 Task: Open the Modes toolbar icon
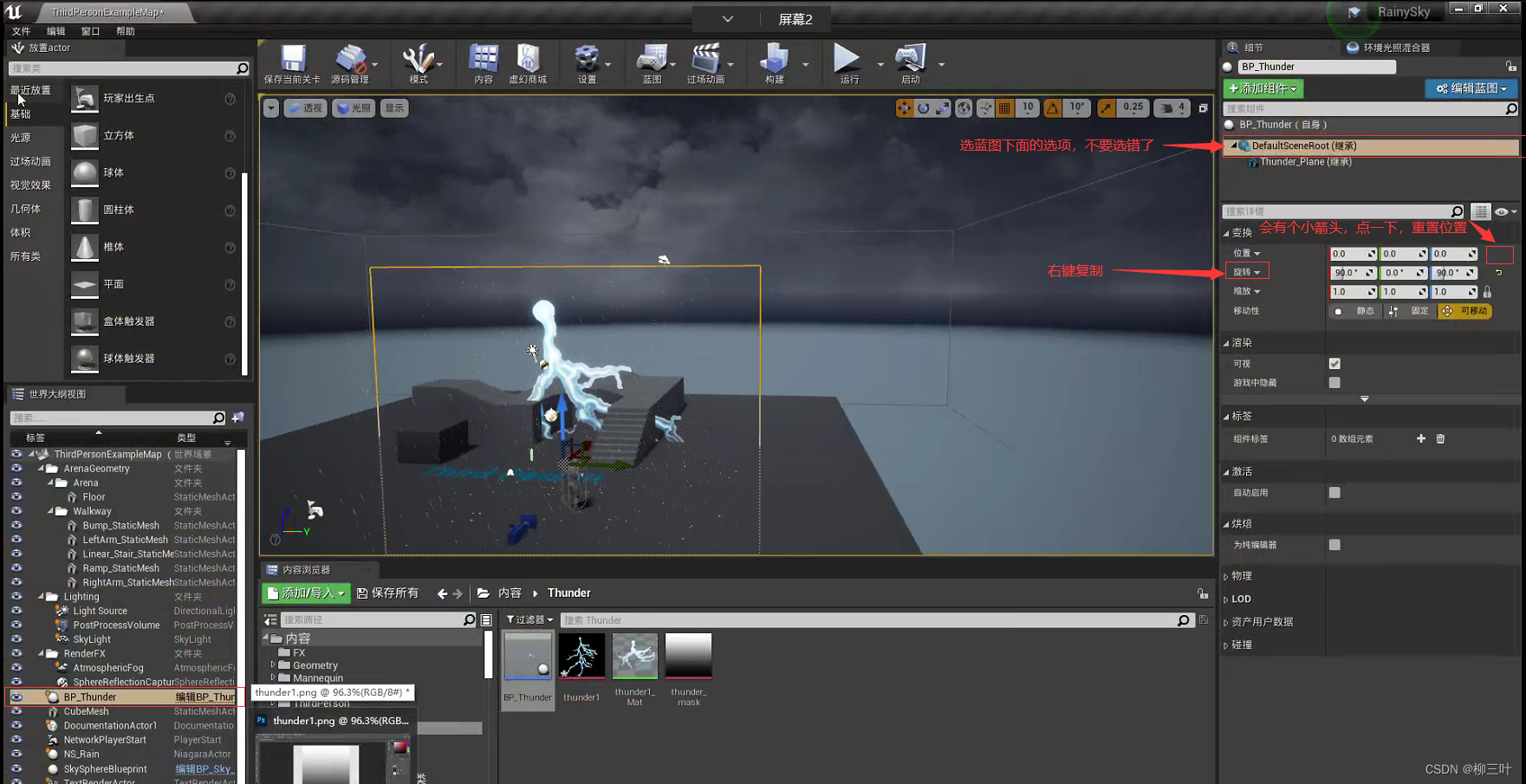click(418, 58)
